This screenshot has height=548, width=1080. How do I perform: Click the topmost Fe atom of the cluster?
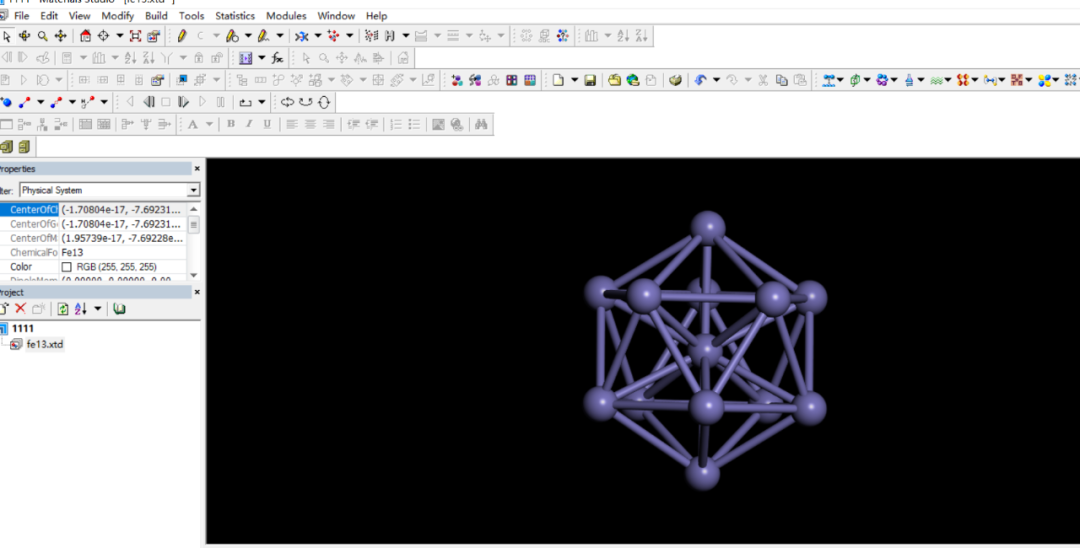pos(708,228)
